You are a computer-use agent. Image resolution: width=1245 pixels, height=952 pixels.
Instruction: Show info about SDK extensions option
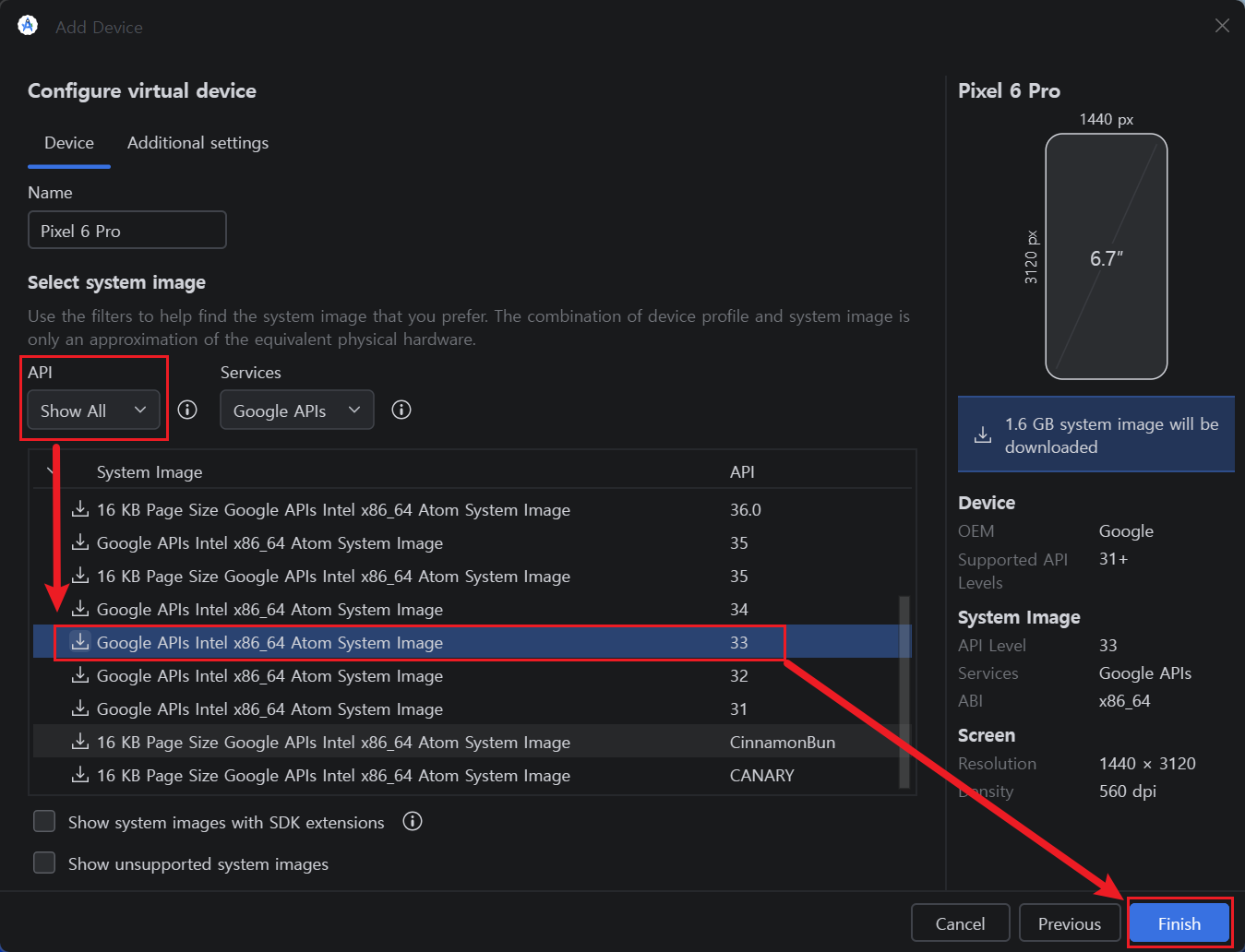(413, 821)
